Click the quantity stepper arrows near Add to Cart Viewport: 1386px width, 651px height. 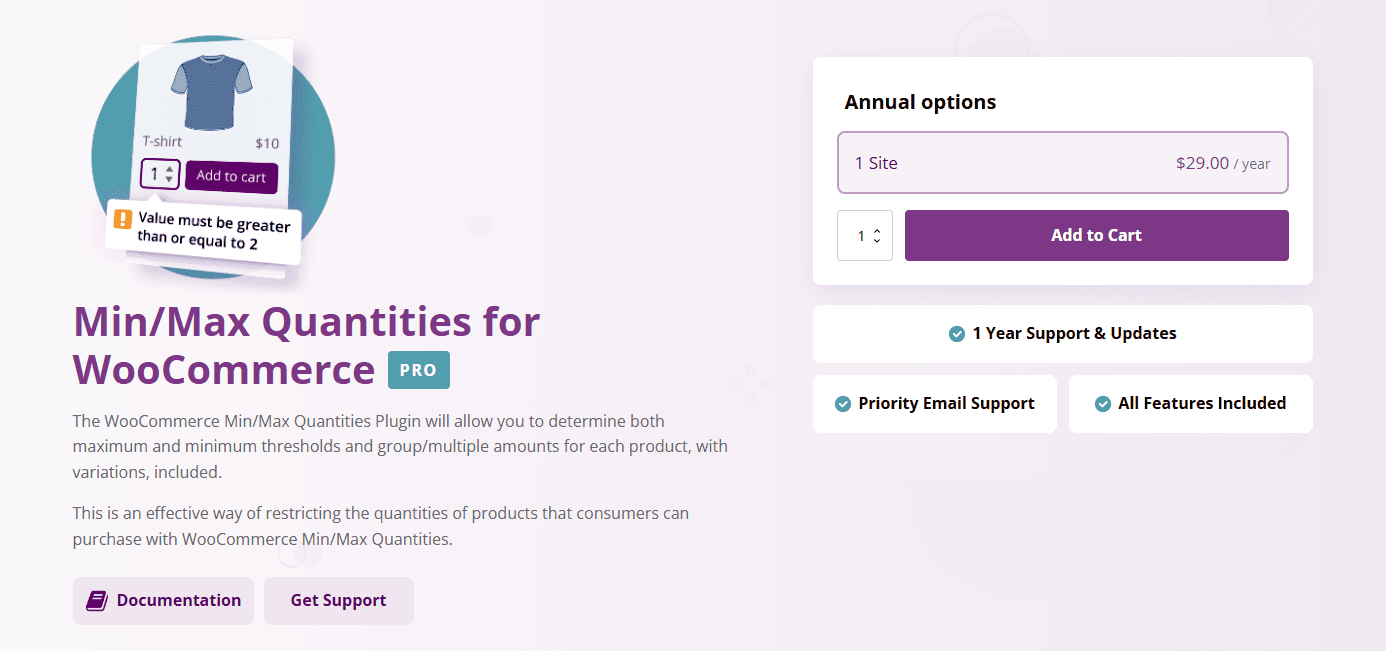click(877, 236)
